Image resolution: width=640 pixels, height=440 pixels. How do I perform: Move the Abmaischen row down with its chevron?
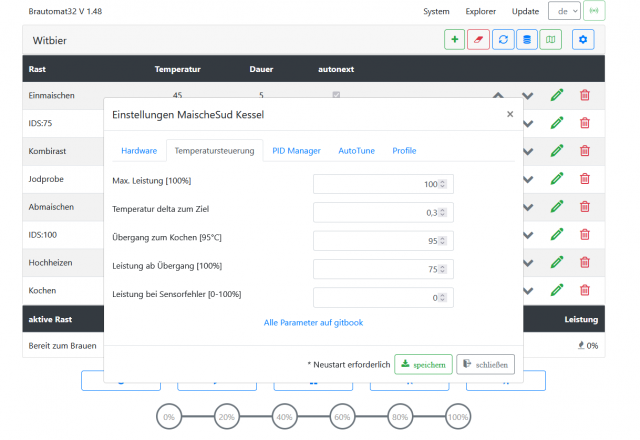pos(528,207)
